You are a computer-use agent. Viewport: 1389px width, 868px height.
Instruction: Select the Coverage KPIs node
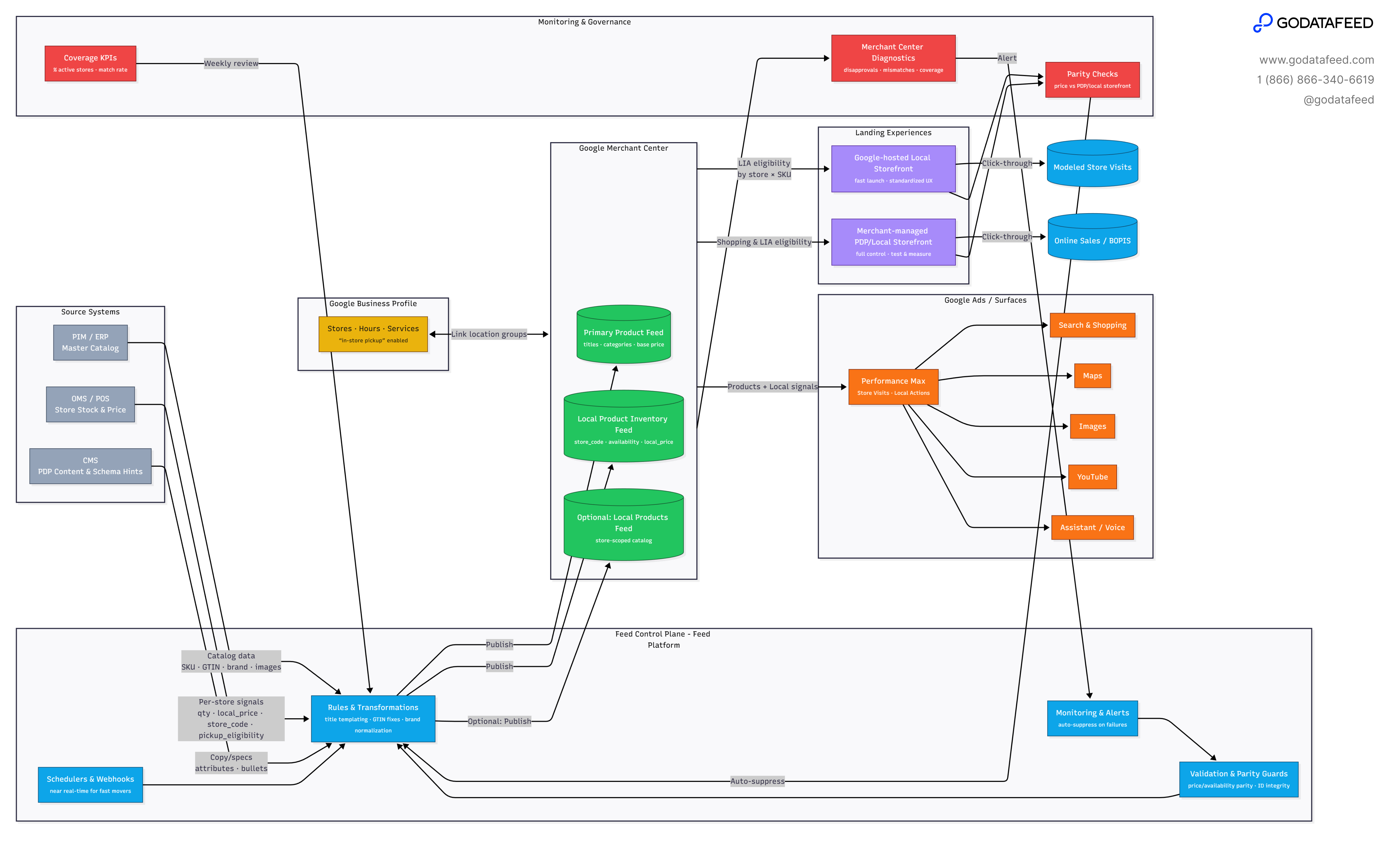coord(90,63)
